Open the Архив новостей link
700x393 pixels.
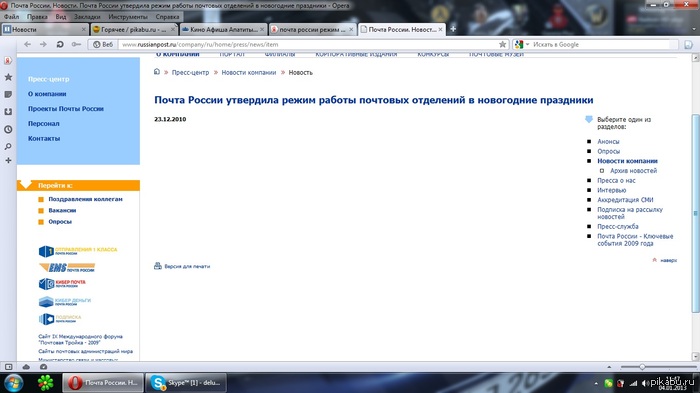pyautogui.click(x=633, y=171)
